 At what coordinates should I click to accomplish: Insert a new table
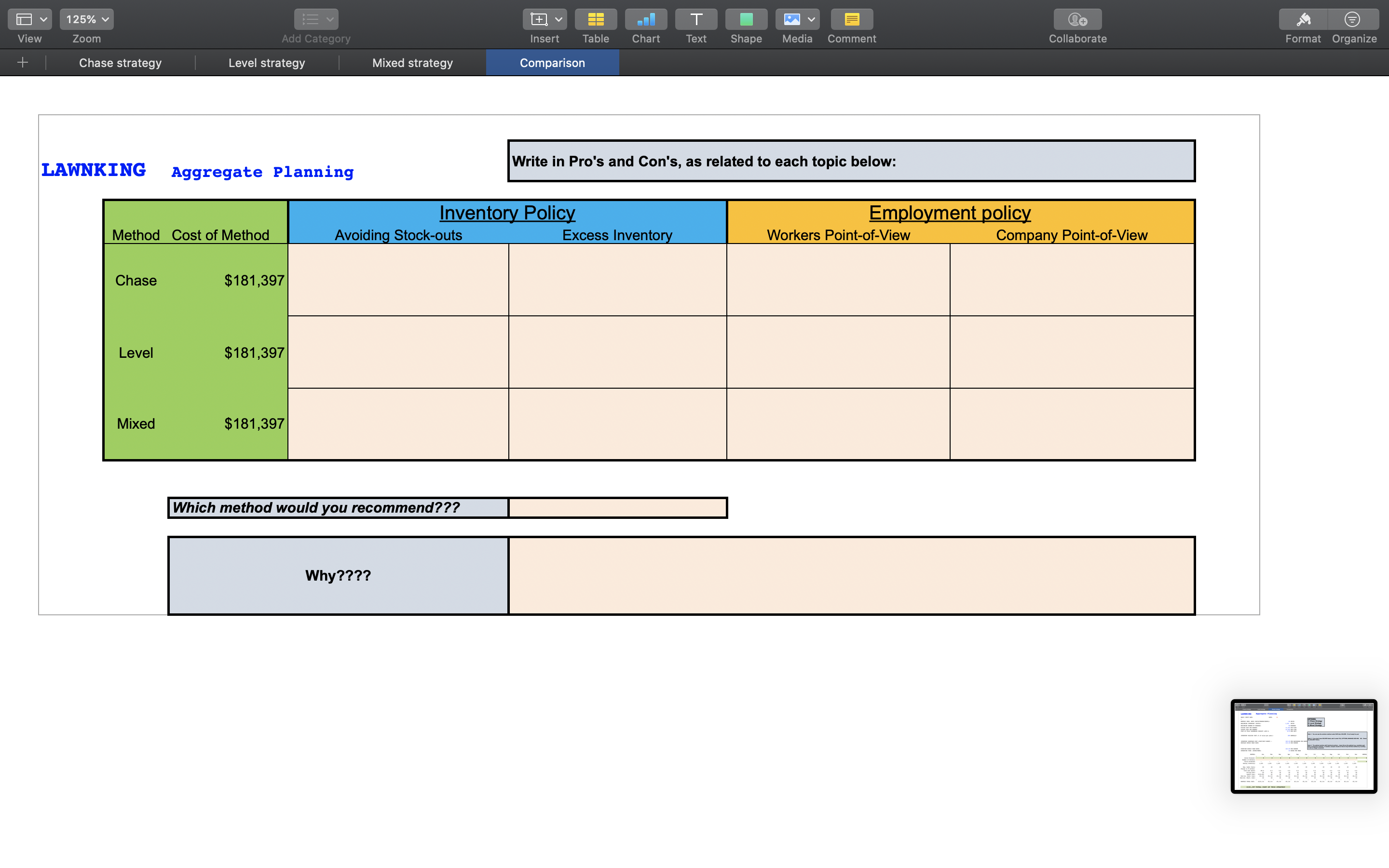[x=595, y=19]
